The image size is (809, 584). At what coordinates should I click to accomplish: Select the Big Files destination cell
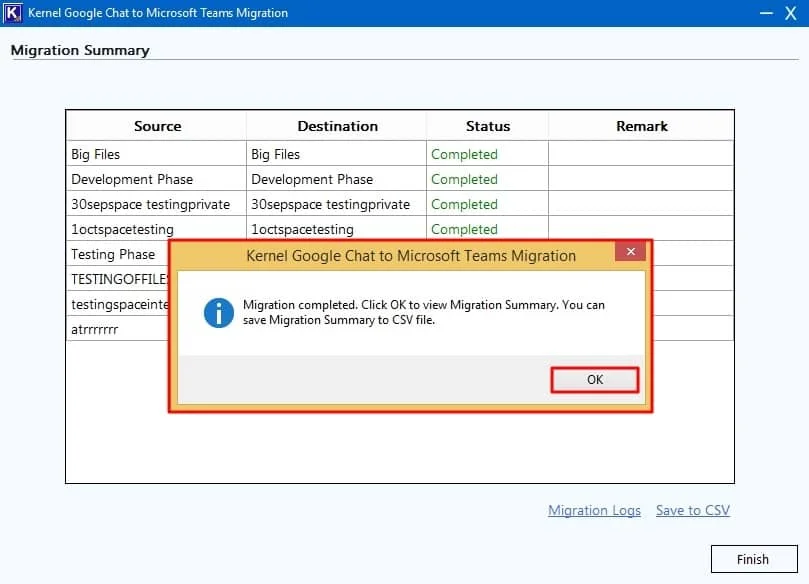click(x=336, y=154)
